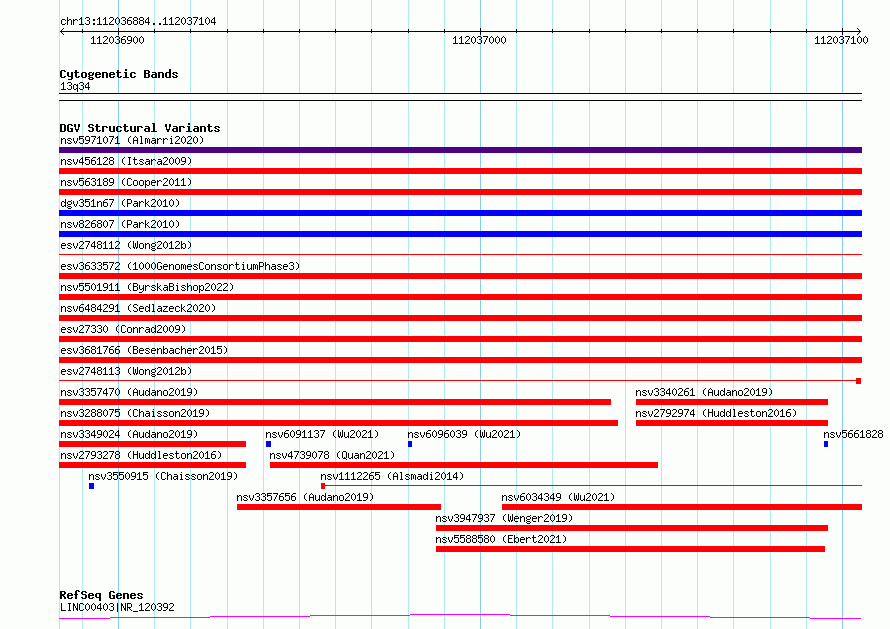
Task: Select nsv3288075 (Chaisson2019) label
Action: pos(135,413)
